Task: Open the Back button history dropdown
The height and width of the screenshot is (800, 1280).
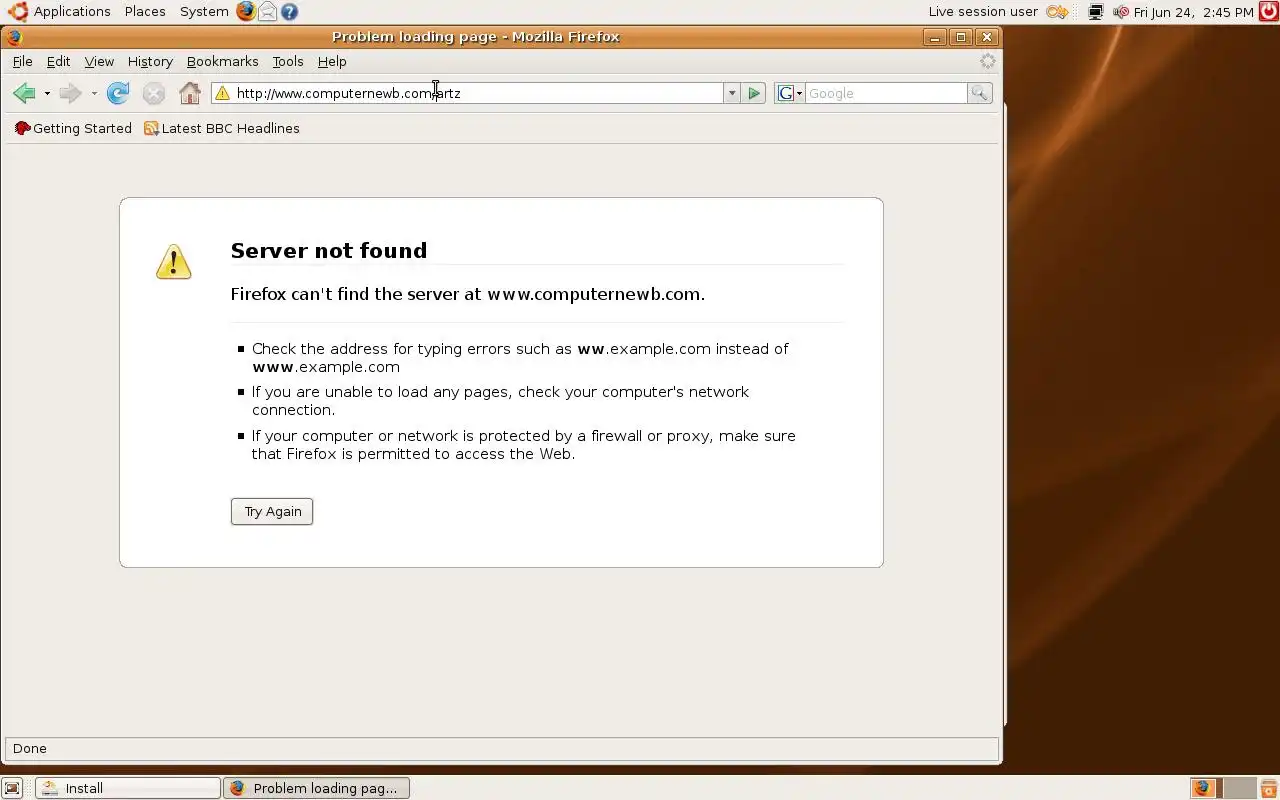Action: point(47,93)
